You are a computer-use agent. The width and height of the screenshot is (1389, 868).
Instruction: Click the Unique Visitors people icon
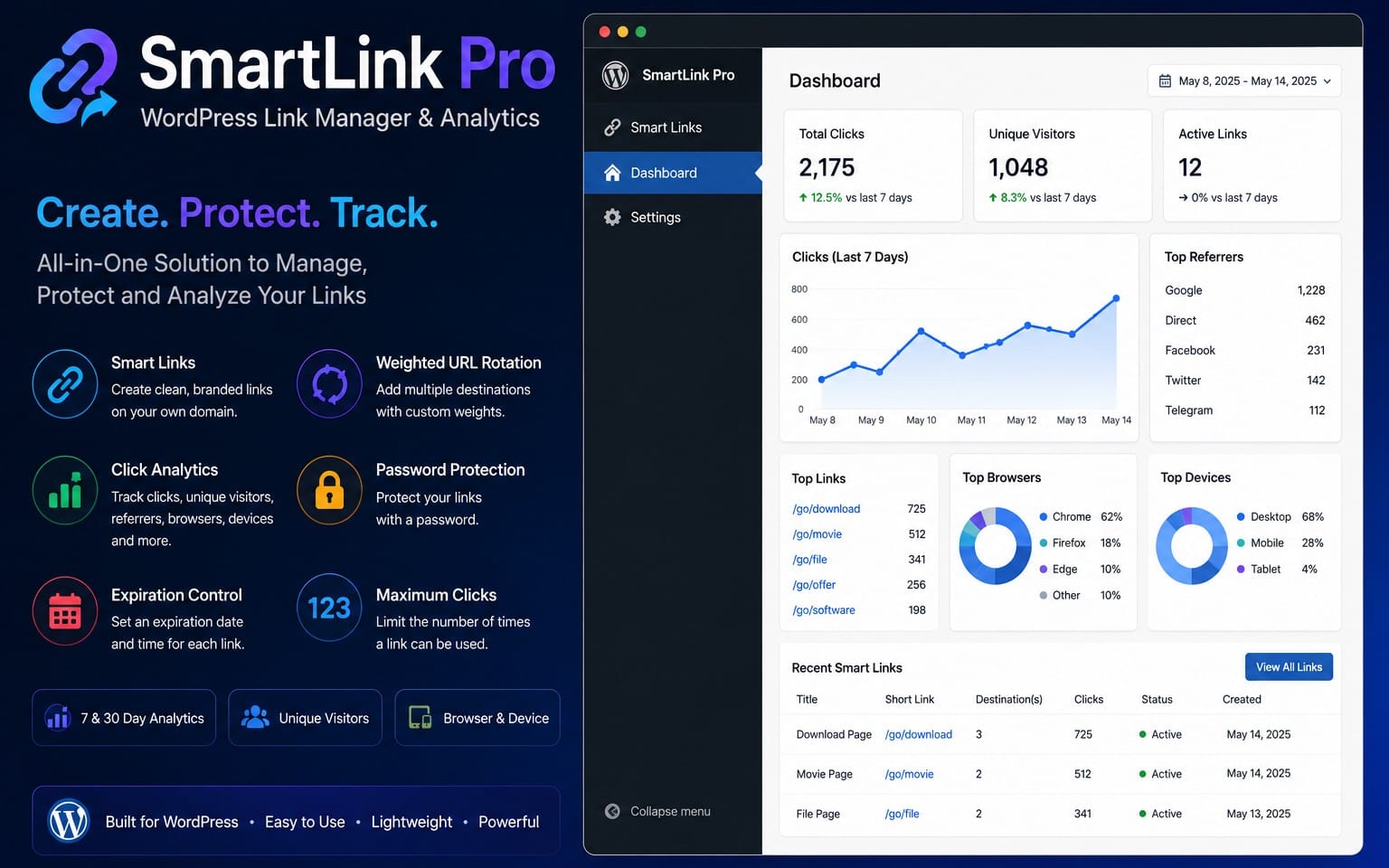pos(255,717)
